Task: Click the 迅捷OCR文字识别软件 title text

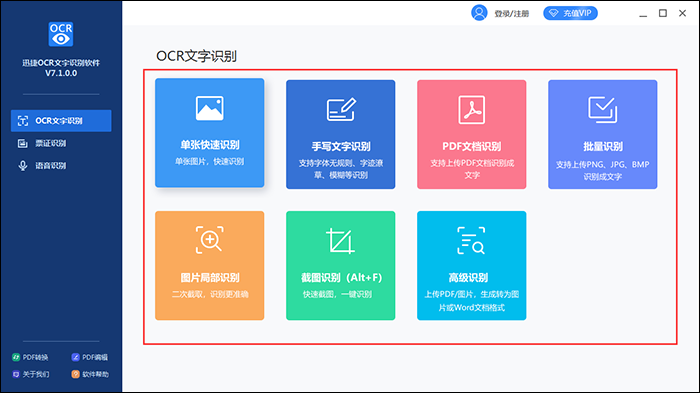Action: pyautogui.click(x=61, y=63)
